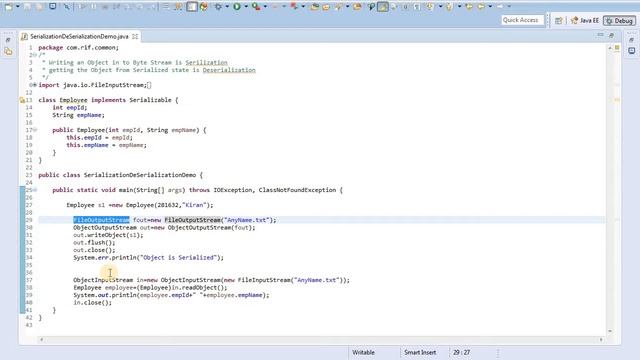Click the "Object is Serialized" string
Image resolution: width=640 pixels, height=360 pixels.
178,258
